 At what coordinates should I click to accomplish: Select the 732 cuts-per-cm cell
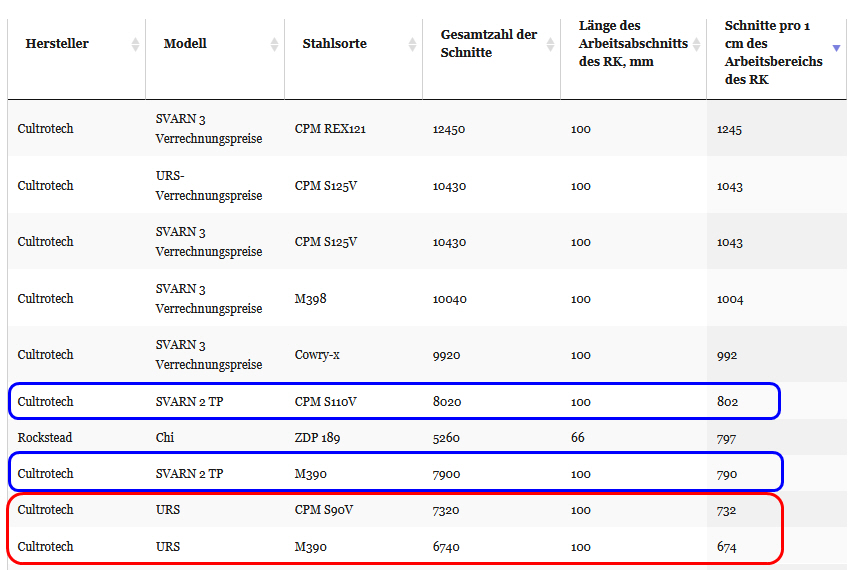pos(726,510)
